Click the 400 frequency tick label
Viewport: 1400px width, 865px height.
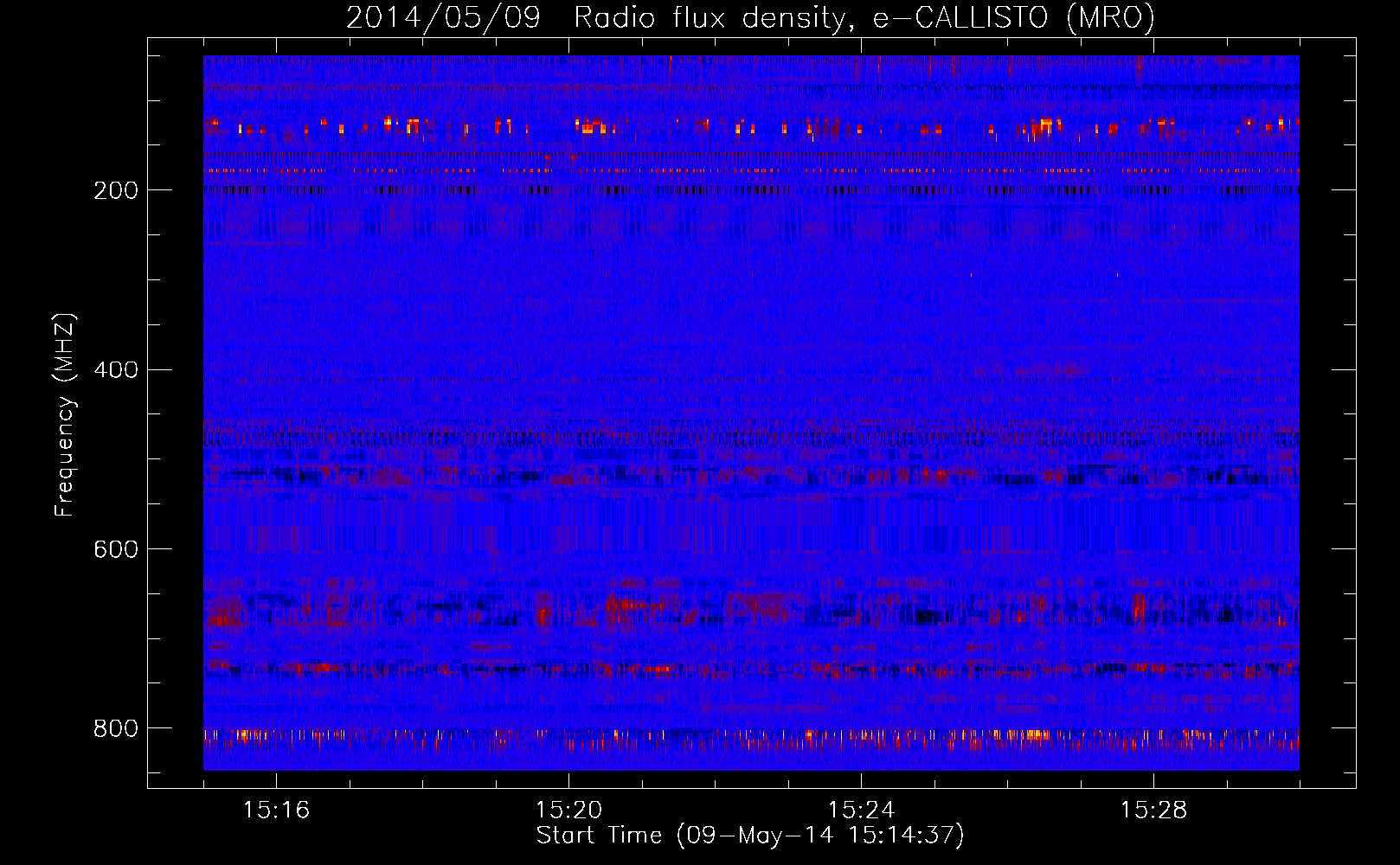[115, 370]
